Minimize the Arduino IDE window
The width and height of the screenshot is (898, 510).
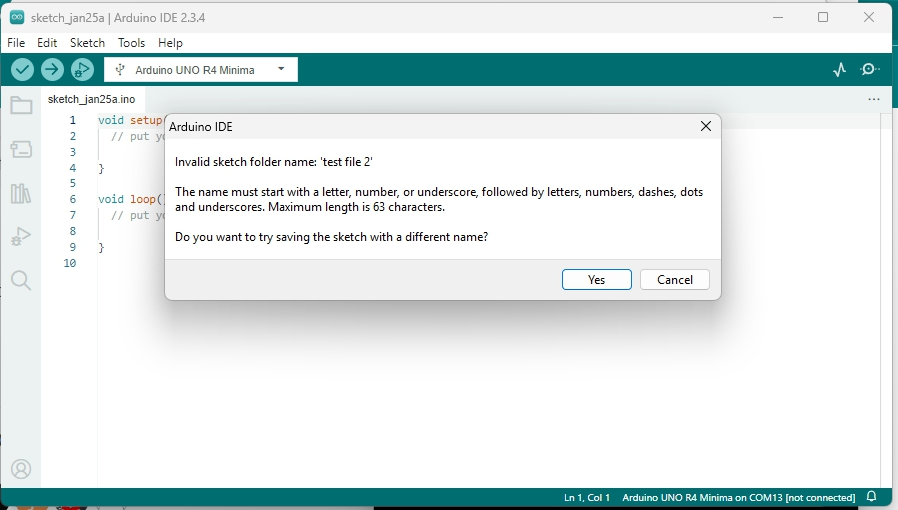tap(778, 17)
